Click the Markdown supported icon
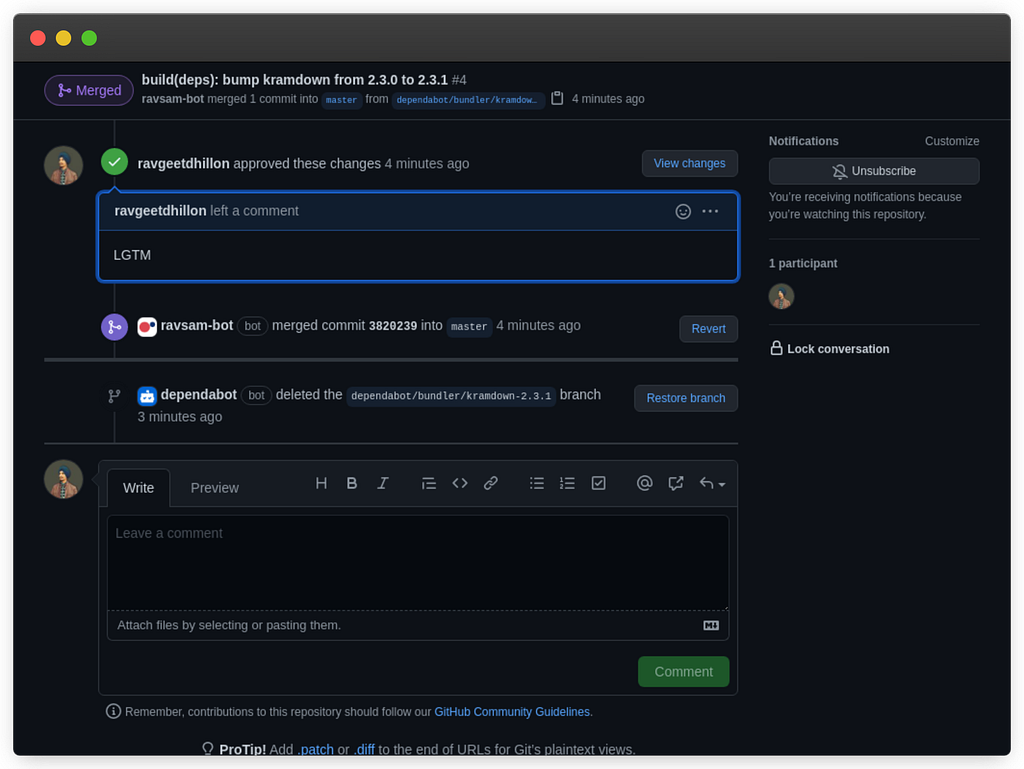 click(711, 625)
